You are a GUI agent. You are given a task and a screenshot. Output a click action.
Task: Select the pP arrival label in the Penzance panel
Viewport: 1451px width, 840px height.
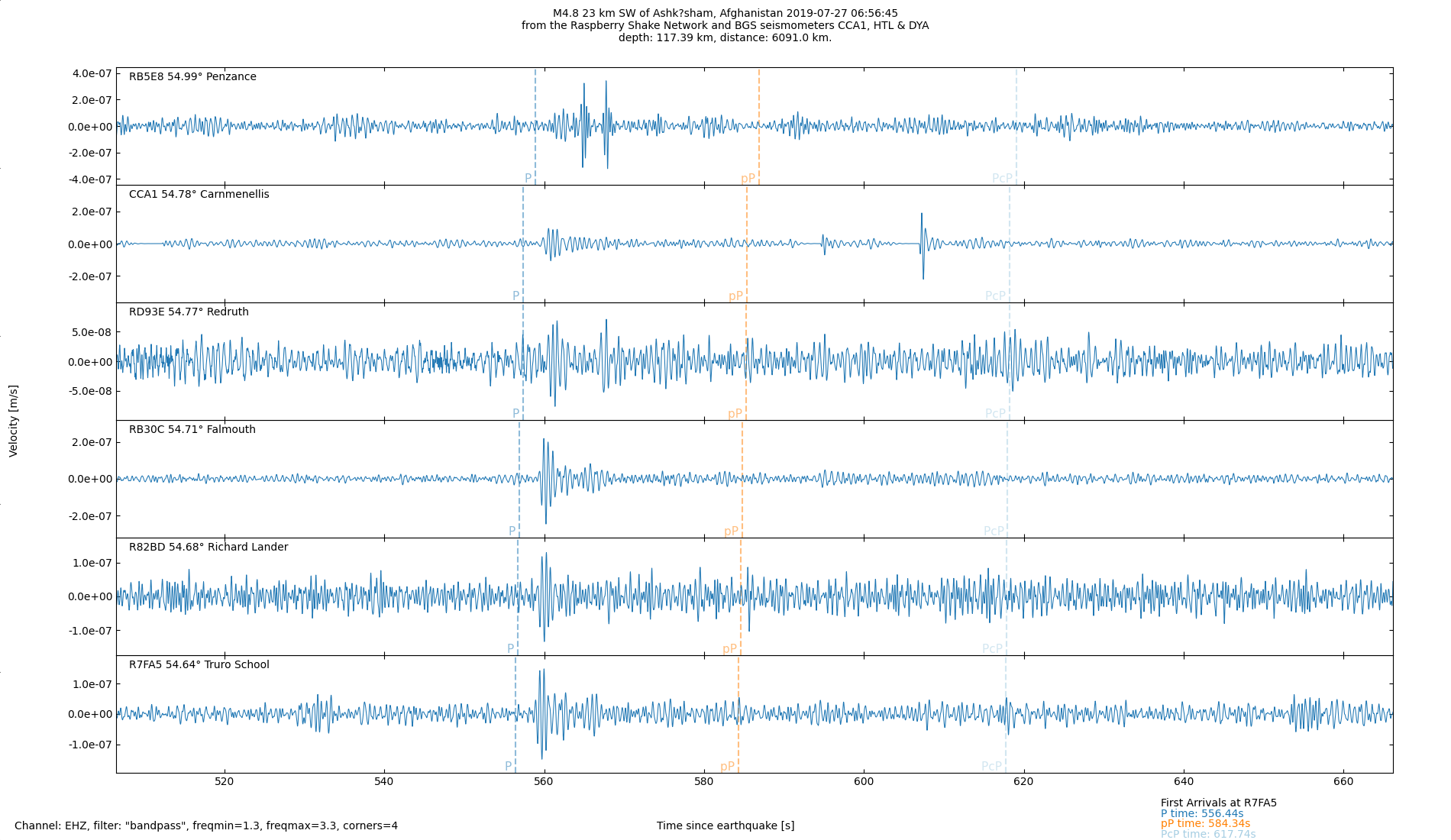tap(748, 179)
